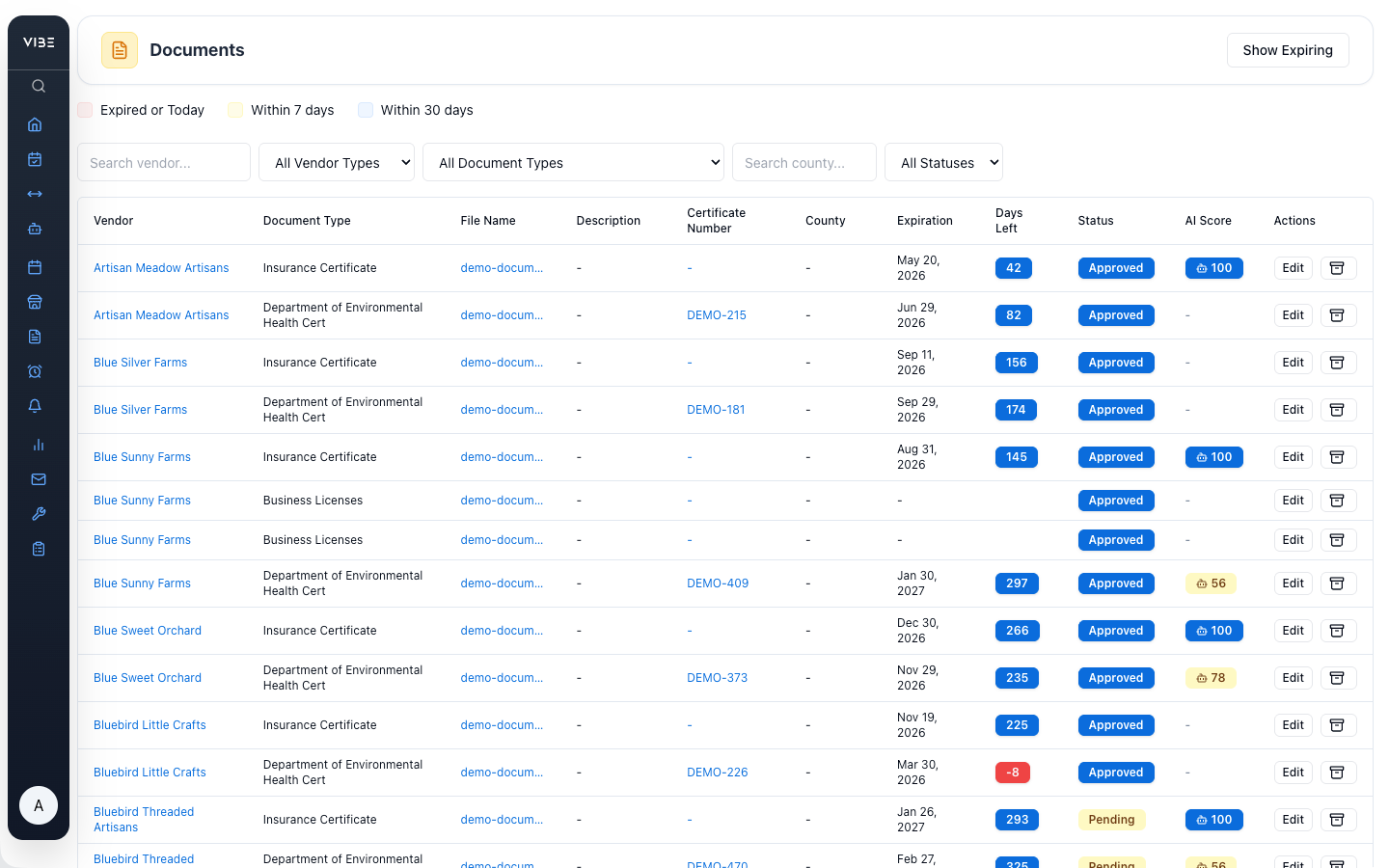
Task: Open the All Document Types dropdown
Action: point(573,162)
